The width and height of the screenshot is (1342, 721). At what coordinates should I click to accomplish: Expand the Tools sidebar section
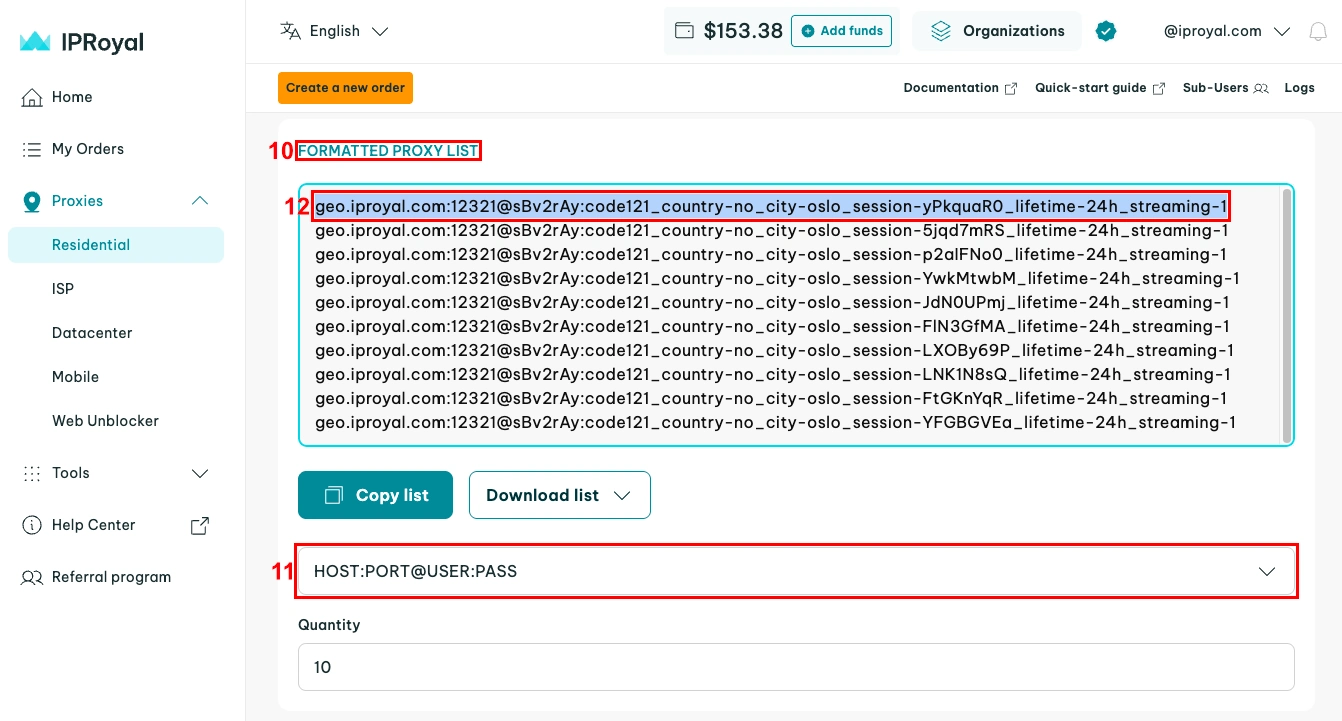pos(200,473)
